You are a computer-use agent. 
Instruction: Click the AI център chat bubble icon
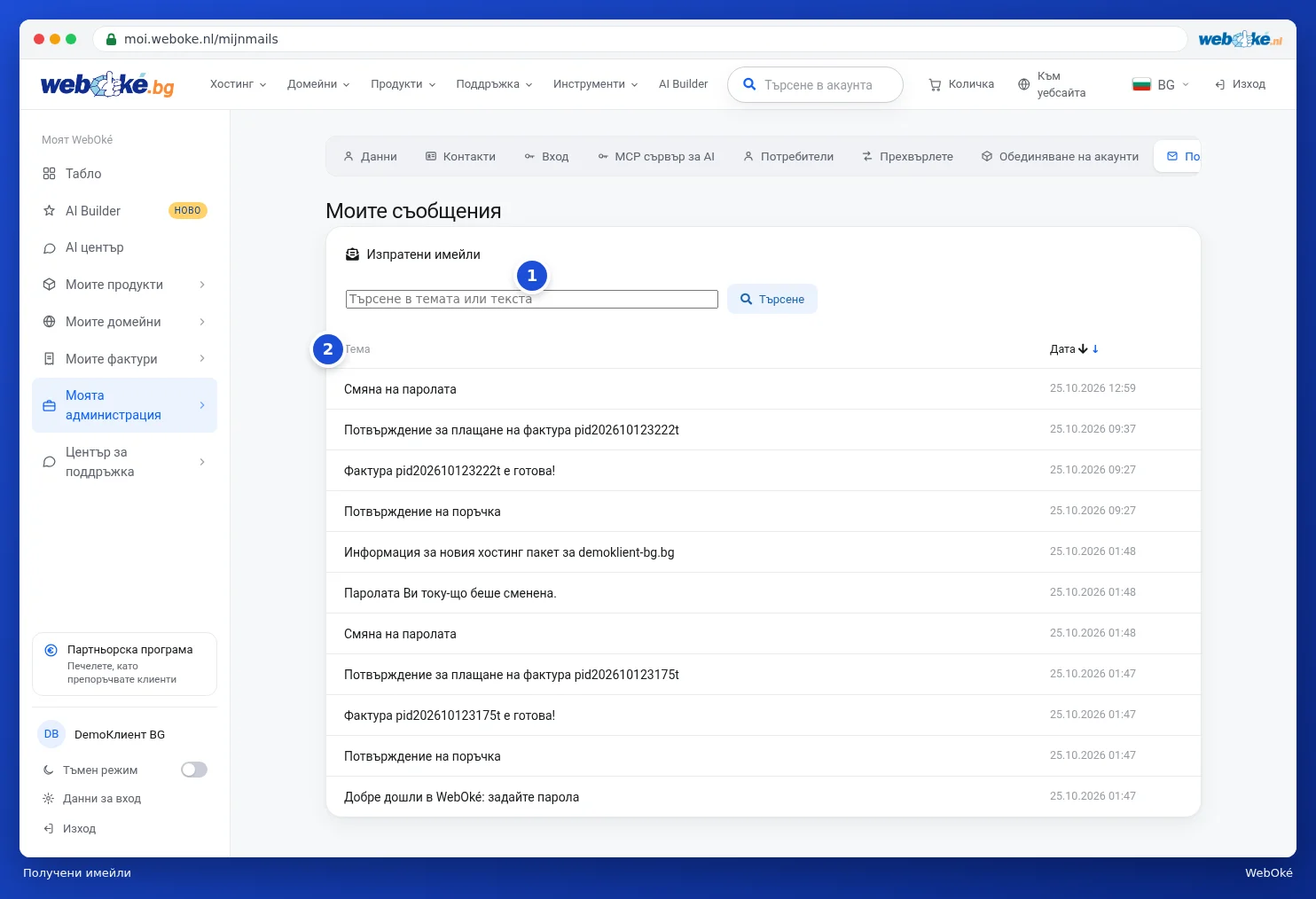pos(50,248)
